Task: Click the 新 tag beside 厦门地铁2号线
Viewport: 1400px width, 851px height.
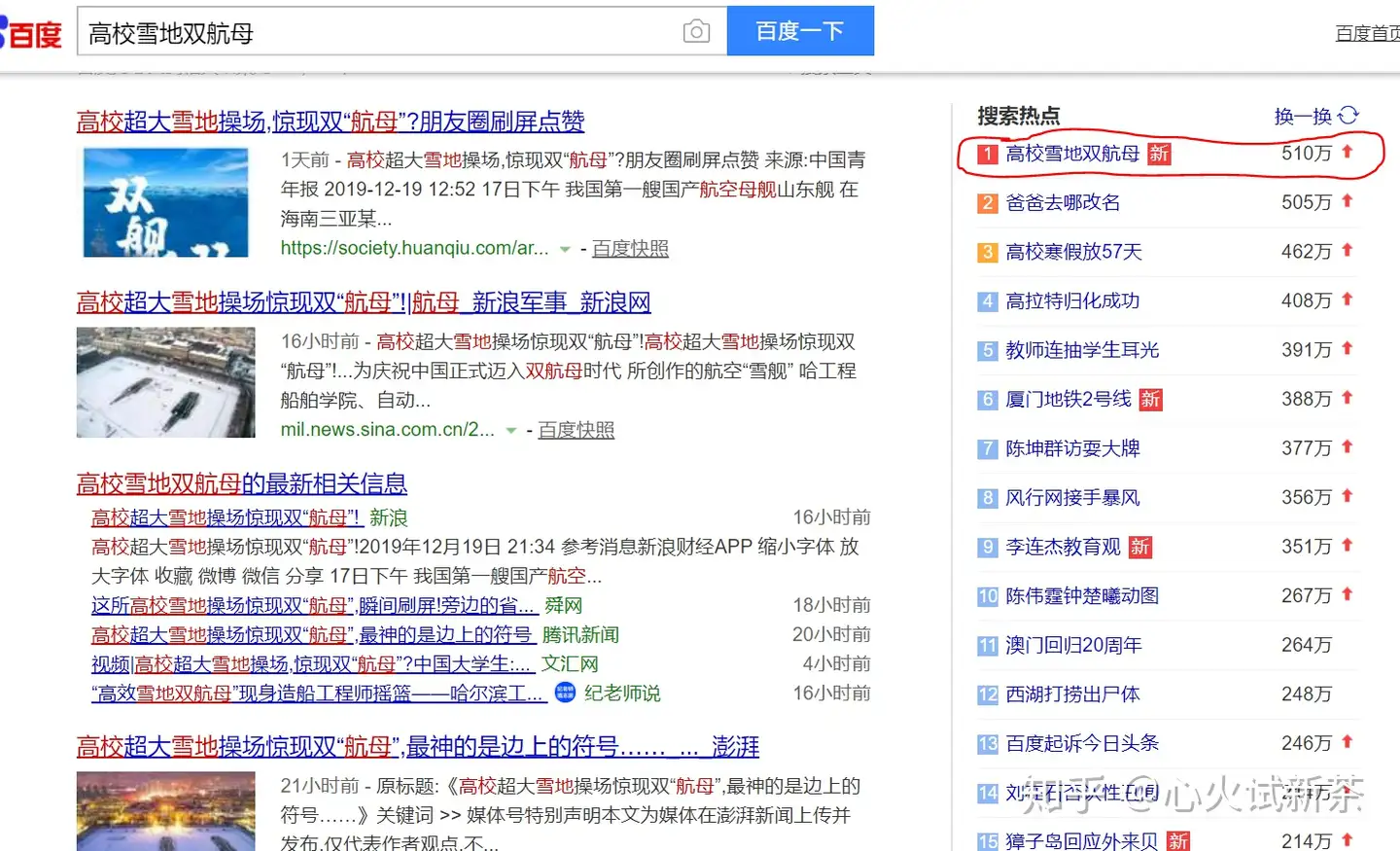Action: click(x=1151, y=400)
